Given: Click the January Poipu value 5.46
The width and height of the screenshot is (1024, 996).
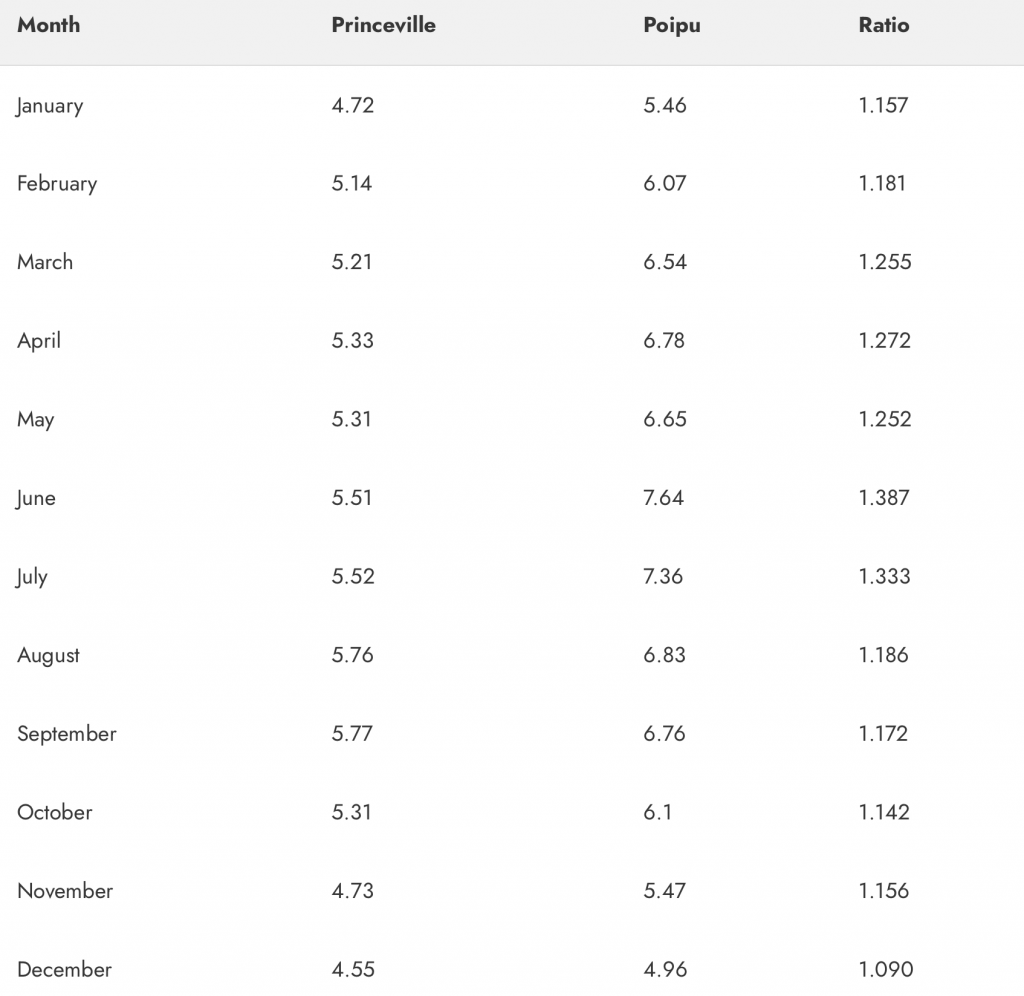Looking at the screenshot, I should pos(665,105).
